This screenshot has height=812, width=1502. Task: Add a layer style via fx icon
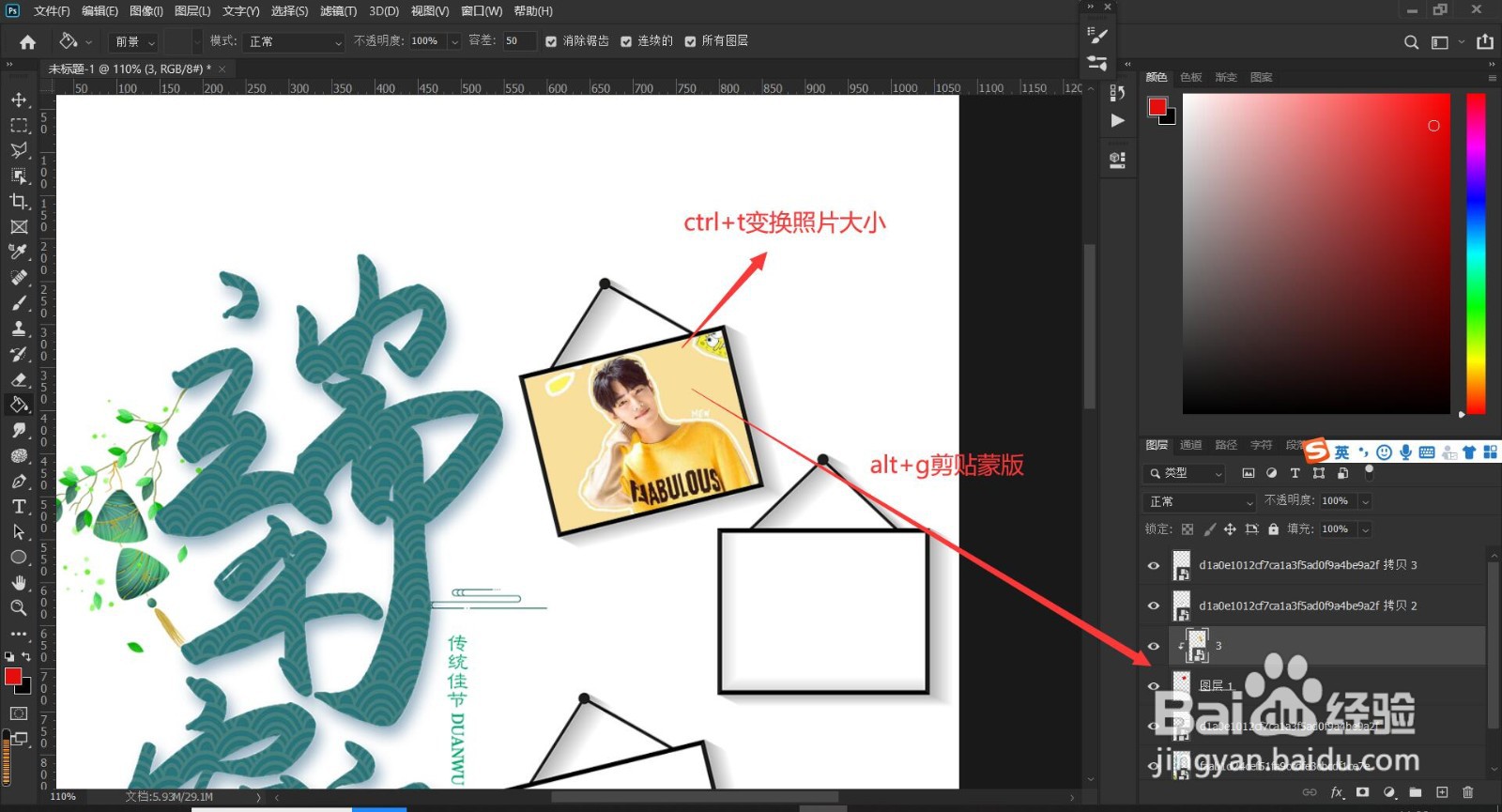pyautogui.click(x=1337, y=792)
